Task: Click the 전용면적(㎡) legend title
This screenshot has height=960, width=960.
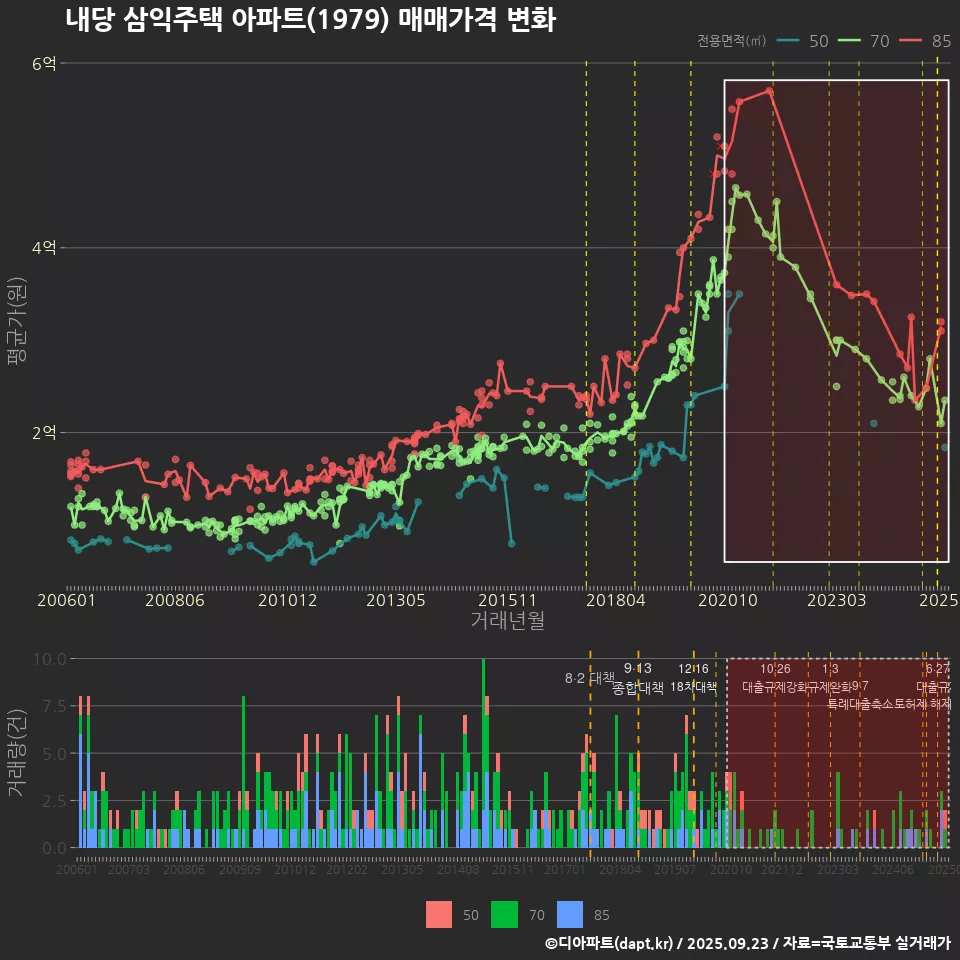Action: 731,41
